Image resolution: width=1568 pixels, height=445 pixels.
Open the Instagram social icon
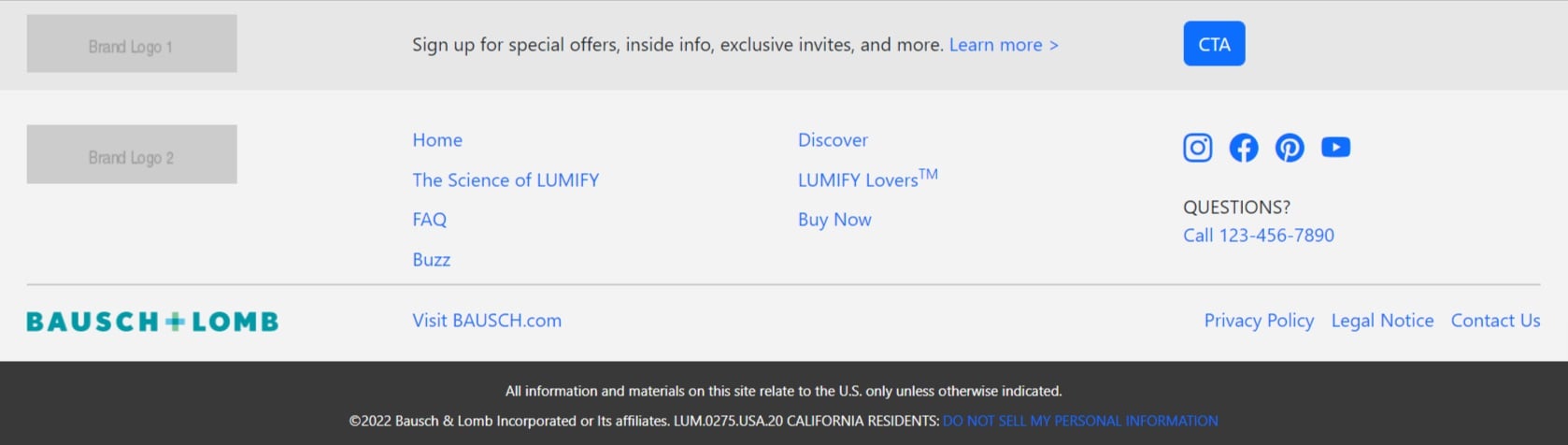[1197, 148]
